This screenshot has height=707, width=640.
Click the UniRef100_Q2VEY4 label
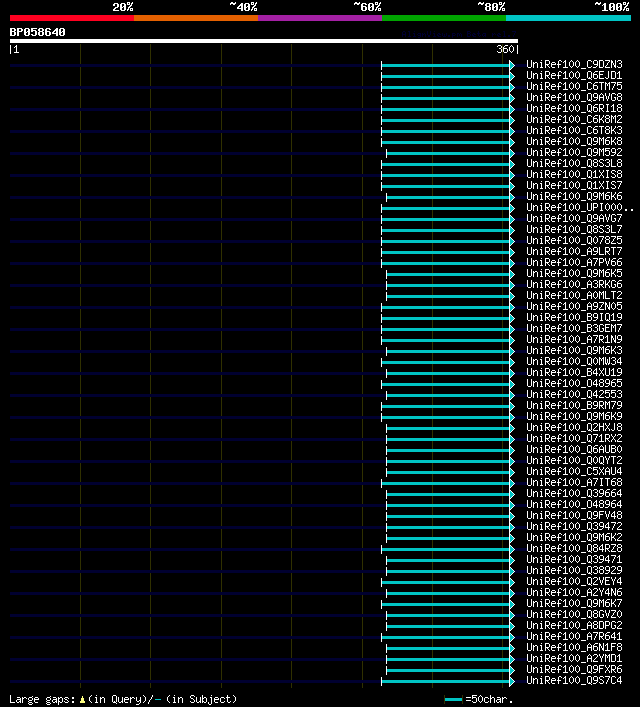tap(574, 582)
